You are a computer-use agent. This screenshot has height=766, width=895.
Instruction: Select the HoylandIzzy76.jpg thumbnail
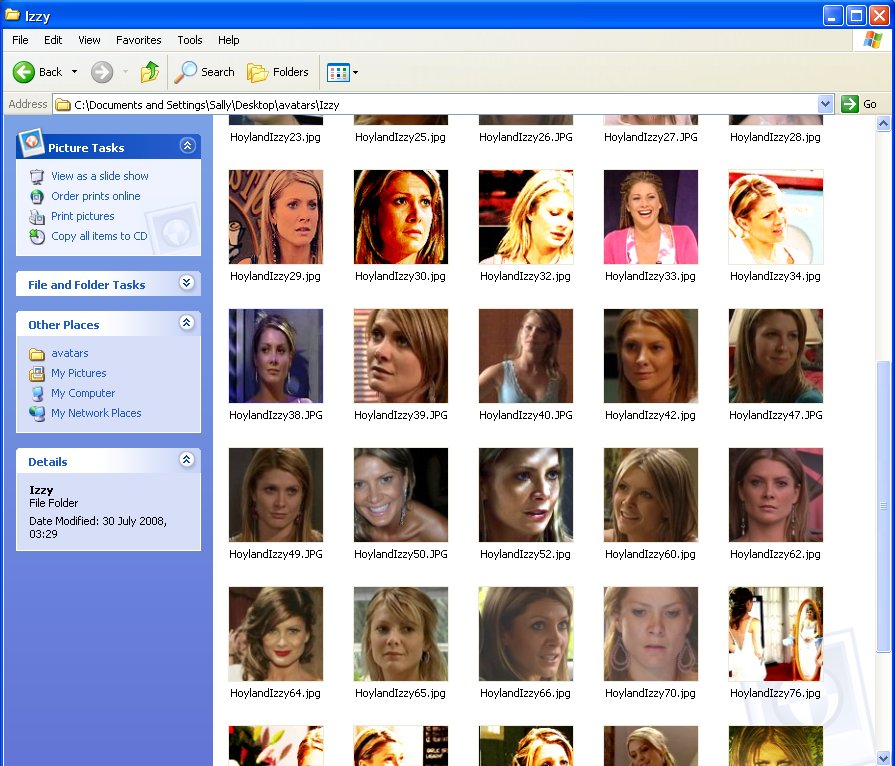coord(776,634)
